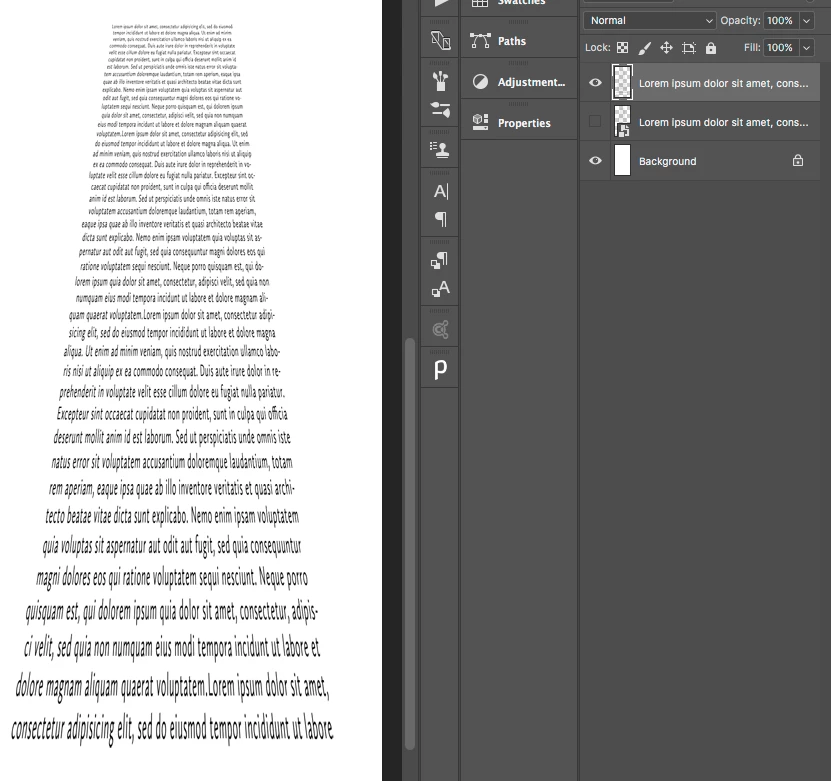Open the Brushes panel icon
Screen dimensions: 831x781
[440, 81]
